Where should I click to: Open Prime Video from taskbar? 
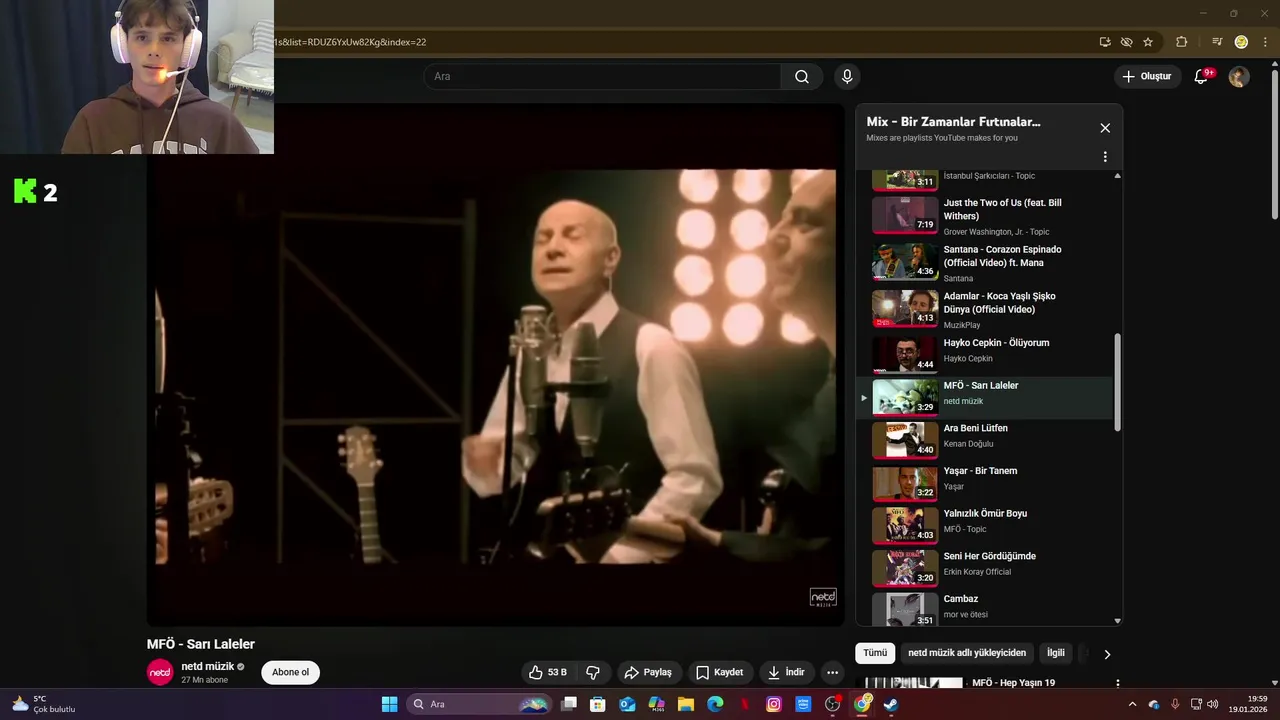tap(803, 704)
